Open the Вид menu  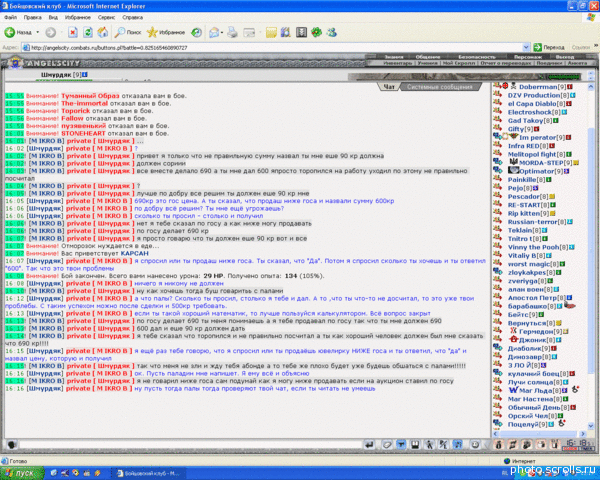pyautogui.click(x=53, y=17)
